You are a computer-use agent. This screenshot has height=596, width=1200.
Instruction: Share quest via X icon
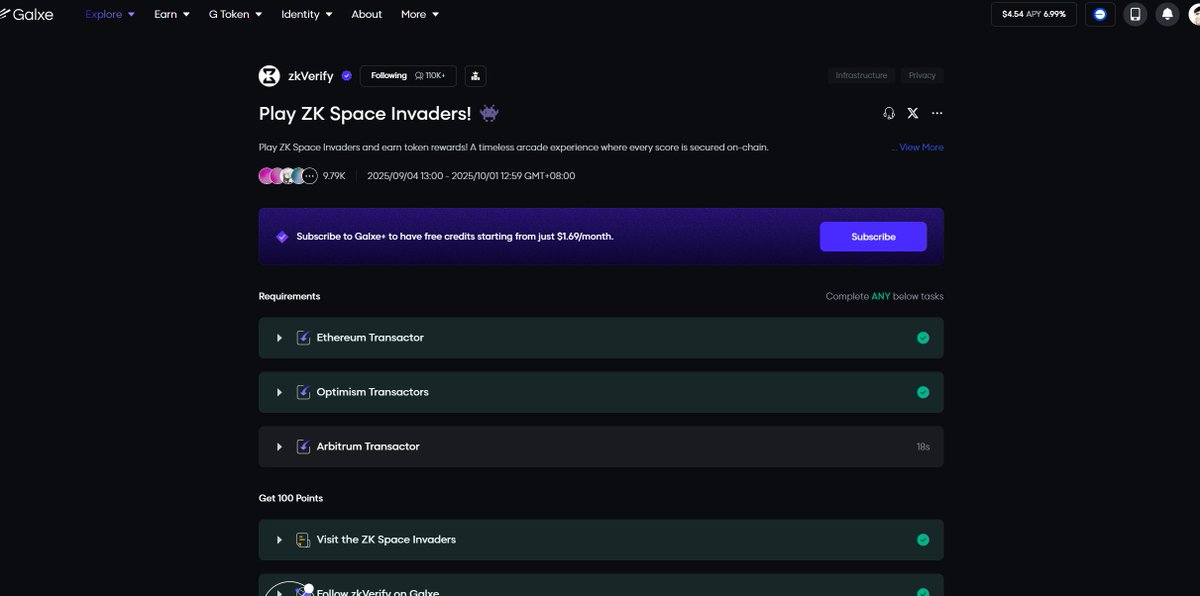pos(913,113)
